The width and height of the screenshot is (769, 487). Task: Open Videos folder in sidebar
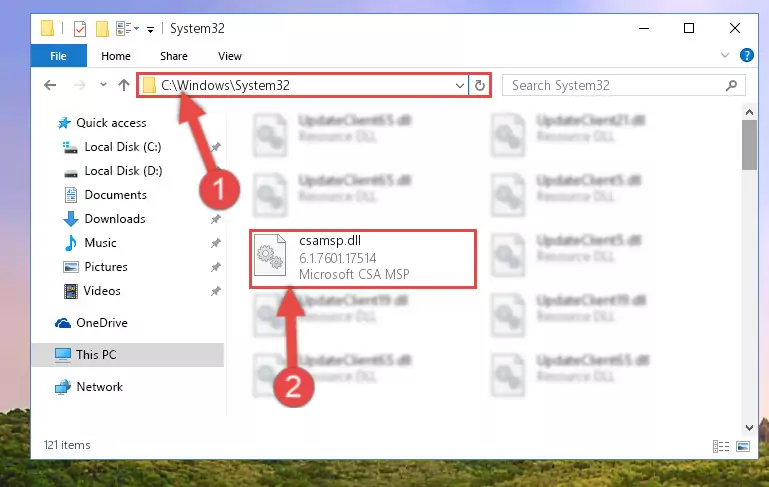(102, 291)
